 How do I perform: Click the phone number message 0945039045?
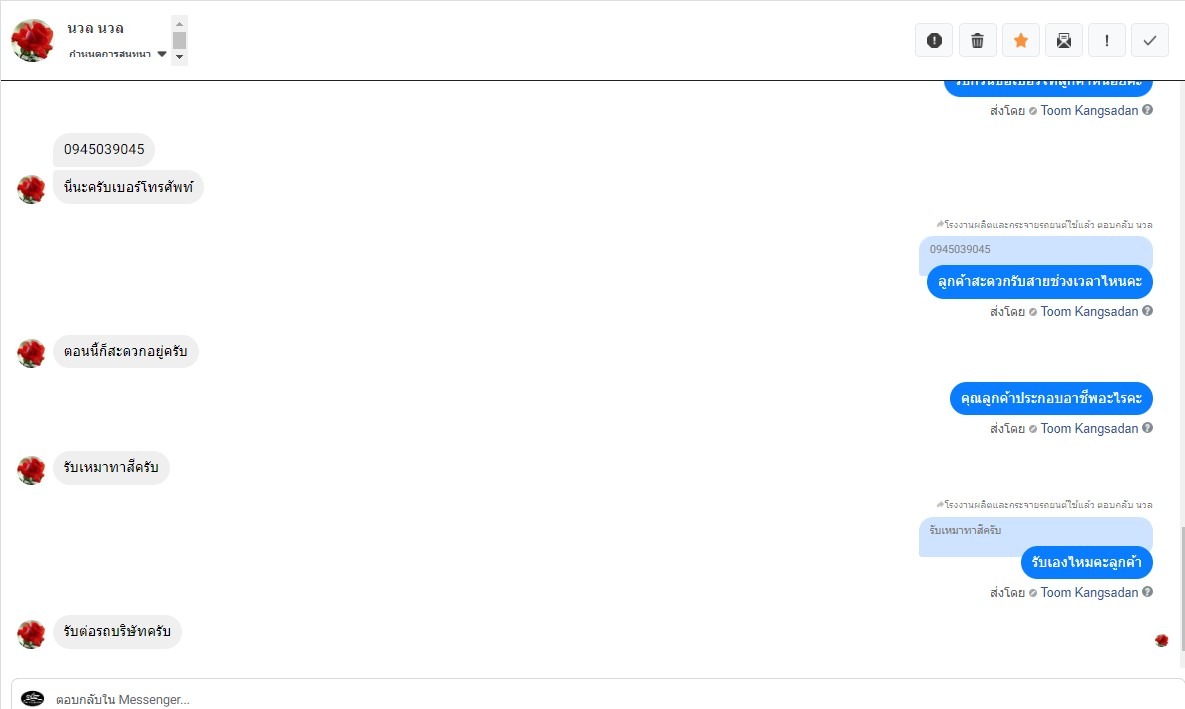click(104, 150)
